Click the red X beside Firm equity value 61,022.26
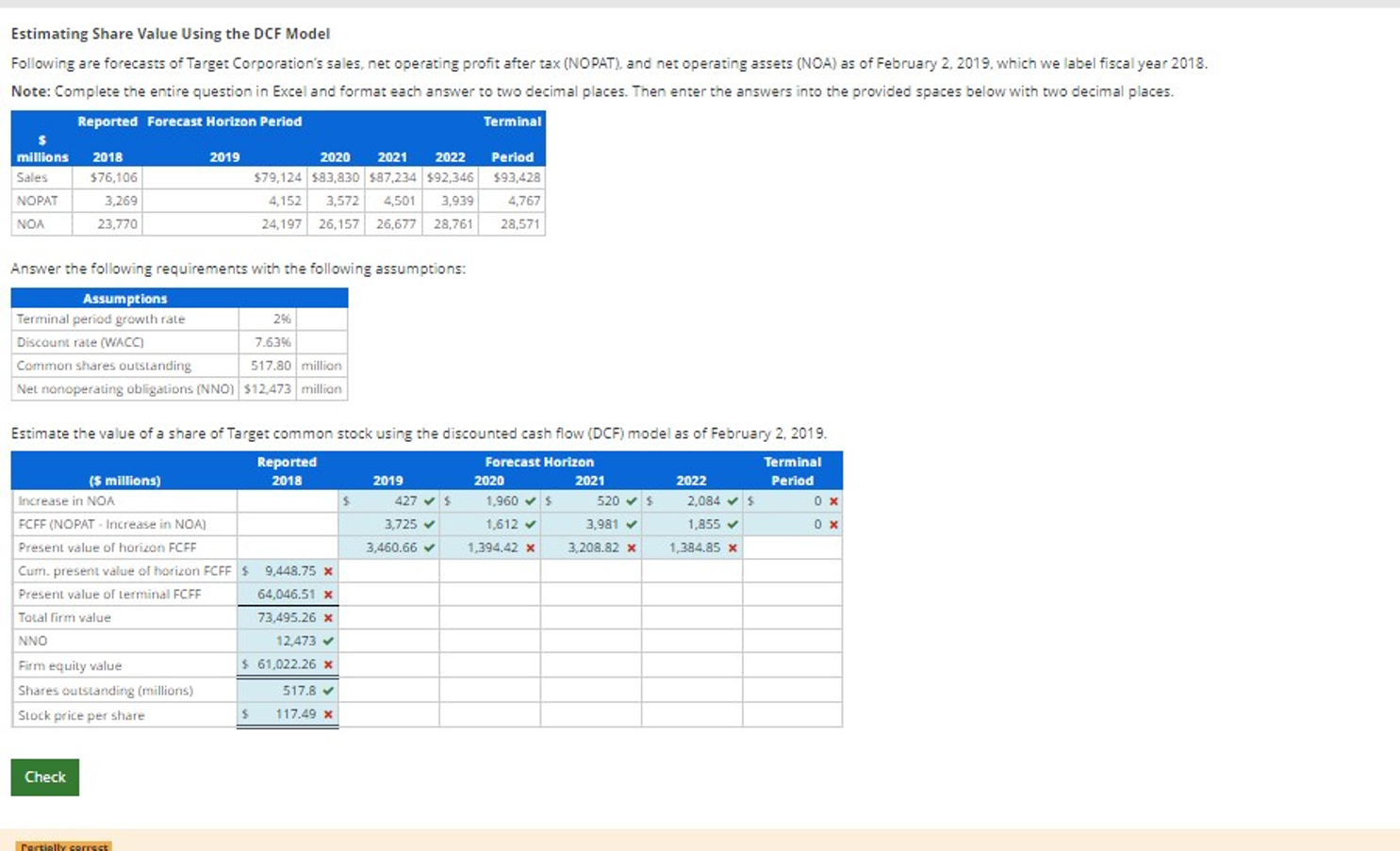This screenshot has height=851, width=1400. [326, 664]
